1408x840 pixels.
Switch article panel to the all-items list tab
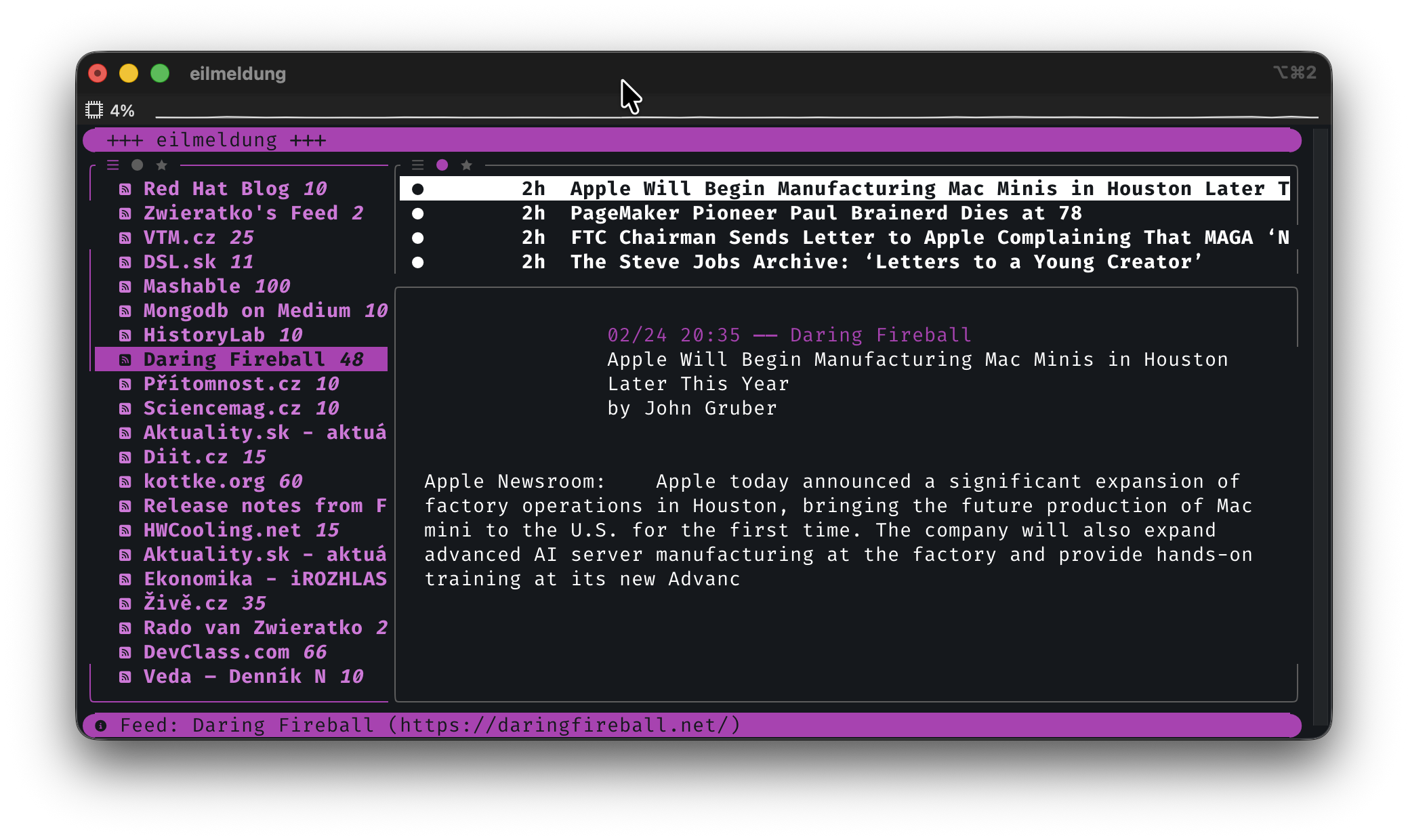pos(418,165)
